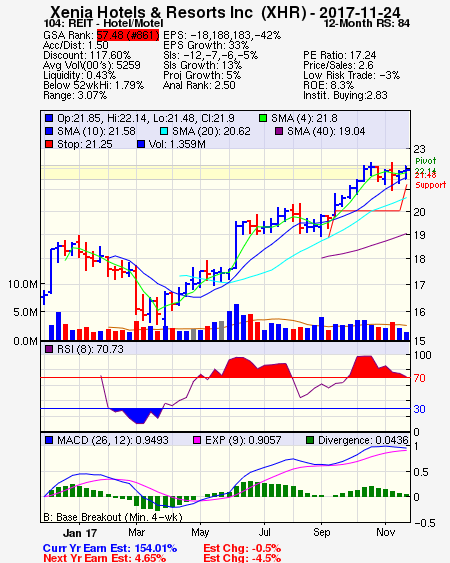Click the cyan SMA (20) legend swatch
This screenshot has width=450, height=563.
click(x=164, y=131)
